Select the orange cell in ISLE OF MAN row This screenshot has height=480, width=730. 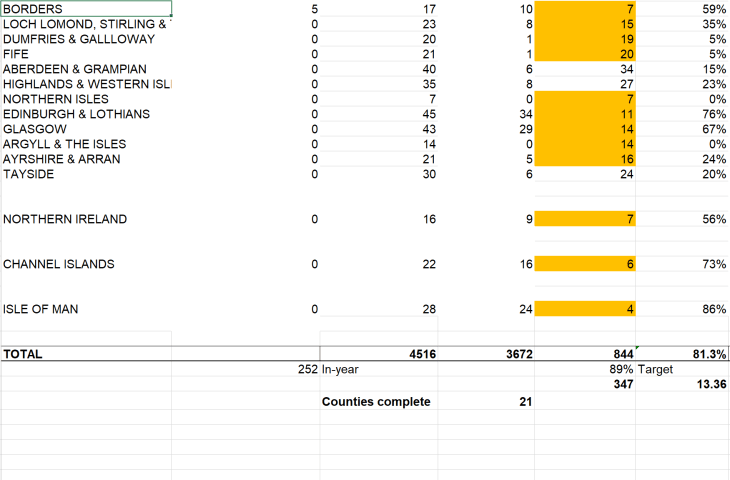click(585, 309)
